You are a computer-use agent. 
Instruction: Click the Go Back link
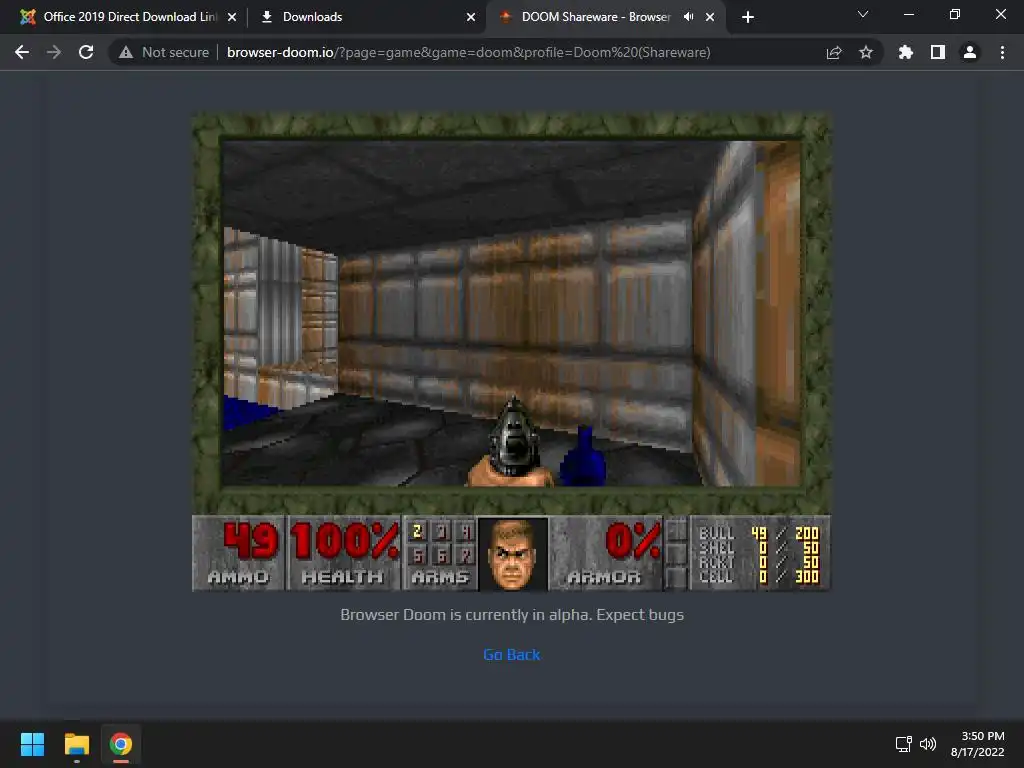[x=511, y=654]
